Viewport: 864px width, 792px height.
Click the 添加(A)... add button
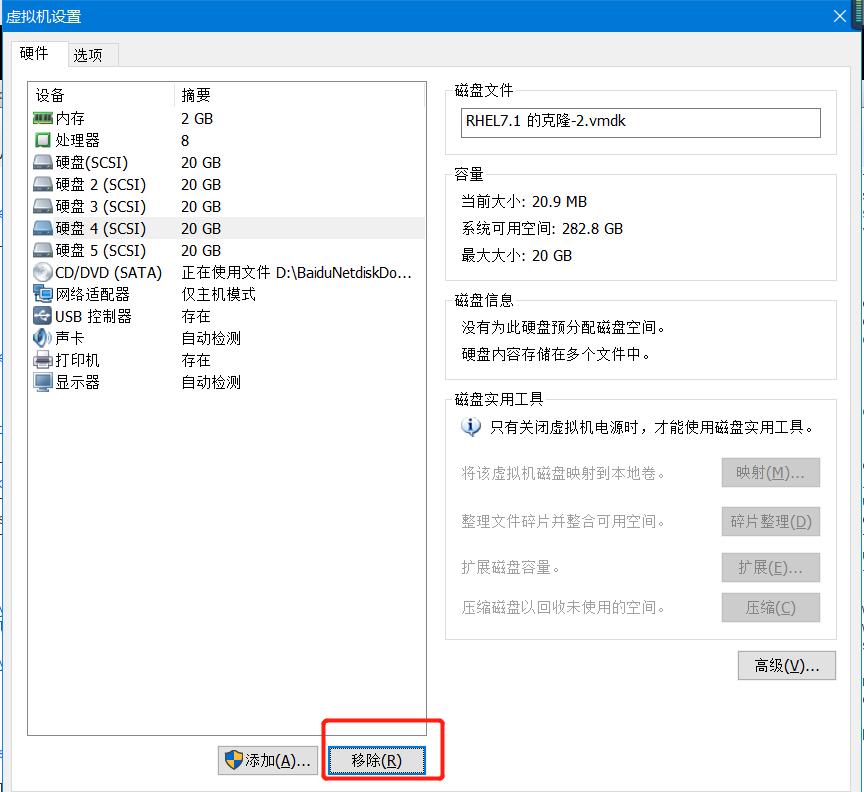click(268, 760)
